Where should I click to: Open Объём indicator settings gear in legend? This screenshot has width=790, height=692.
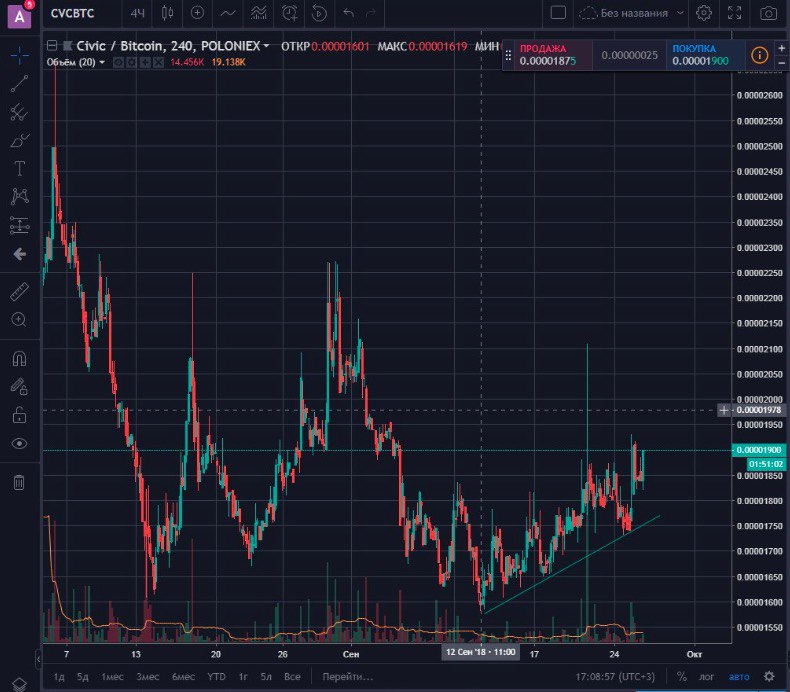[x=131, y=62]
